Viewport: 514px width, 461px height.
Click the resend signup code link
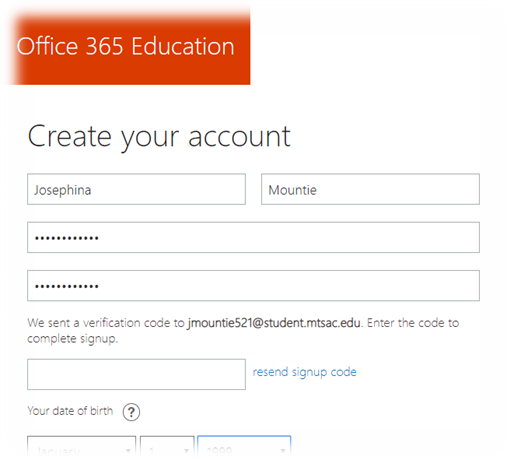point(304,372)
